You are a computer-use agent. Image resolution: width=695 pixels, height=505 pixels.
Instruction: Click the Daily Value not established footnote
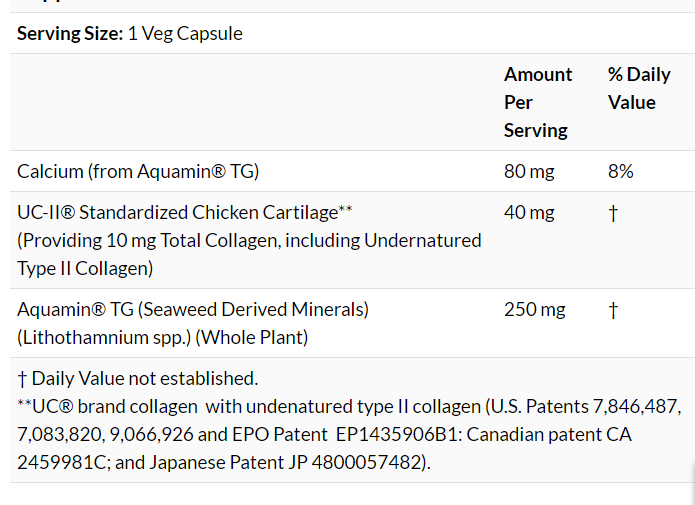tap(138, 378)
